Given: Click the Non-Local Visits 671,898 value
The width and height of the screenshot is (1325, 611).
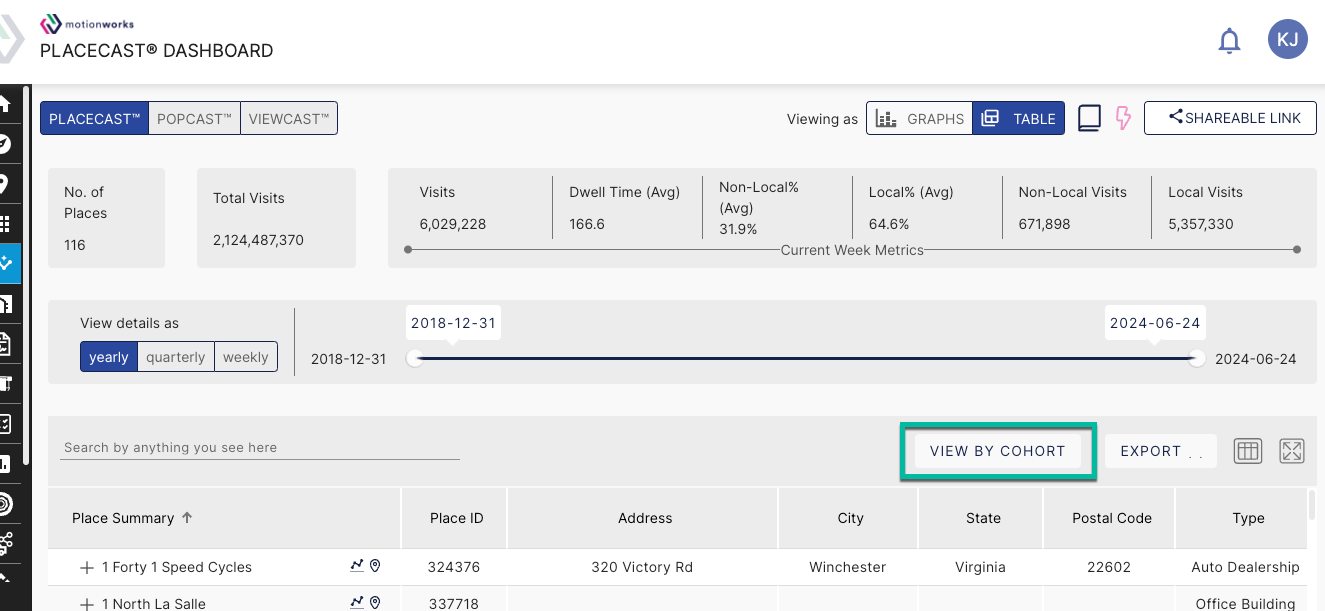Looking at the screenshot, I should tap(1044, 224).
